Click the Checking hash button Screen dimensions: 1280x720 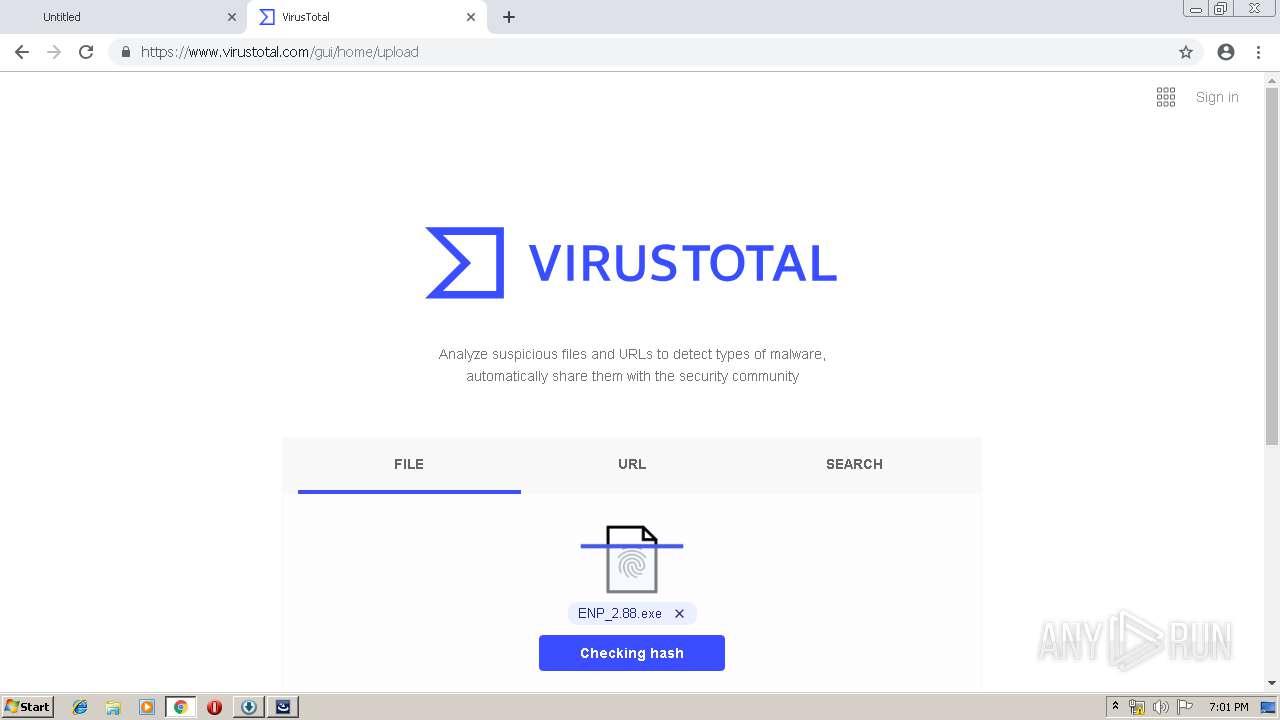pyautogui.click(x=632, y=653)
